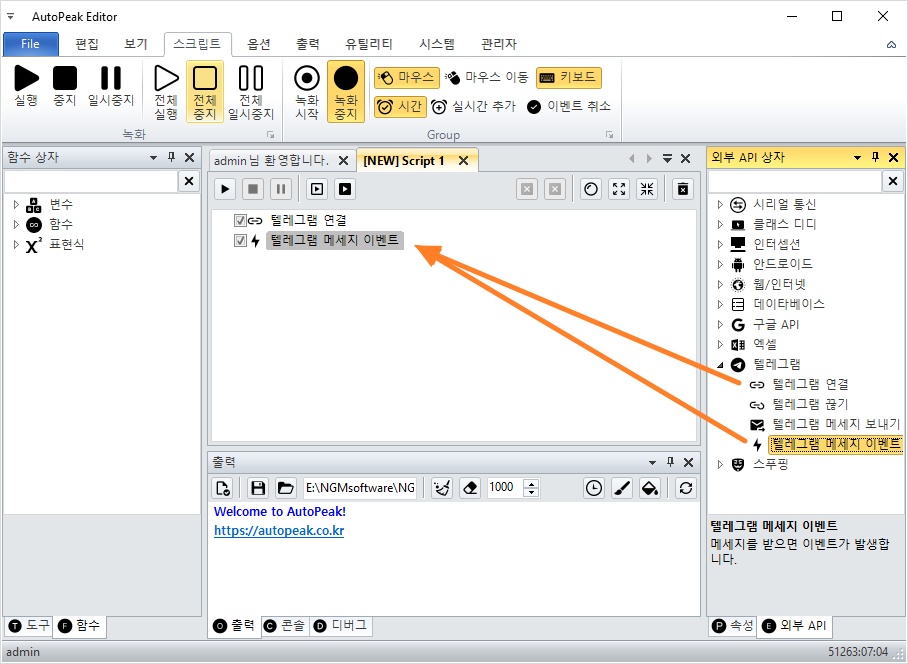Expand the 변수 tree node

[16, 204]
